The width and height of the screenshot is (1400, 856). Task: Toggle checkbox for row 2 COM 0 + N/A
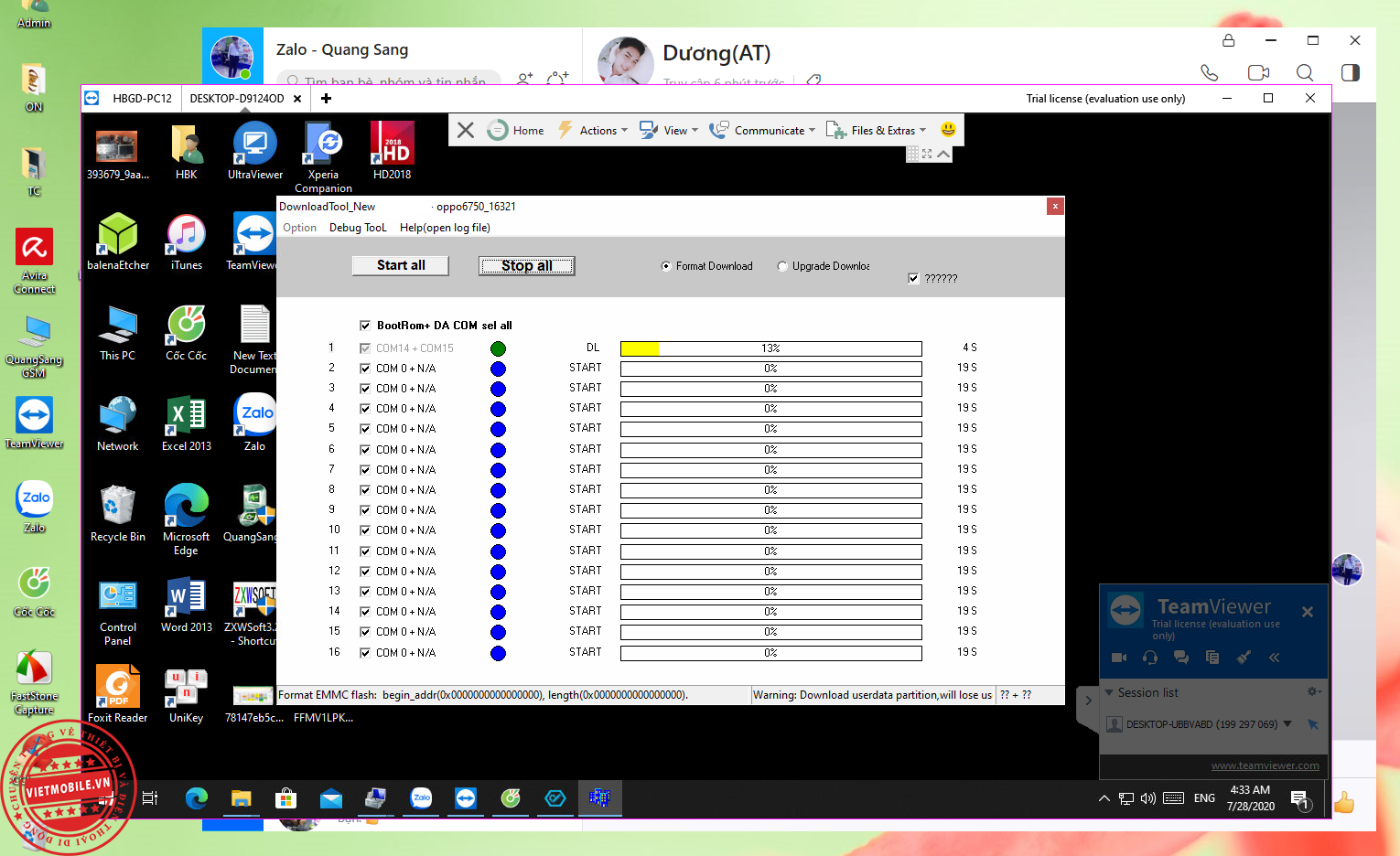point(365,369)
